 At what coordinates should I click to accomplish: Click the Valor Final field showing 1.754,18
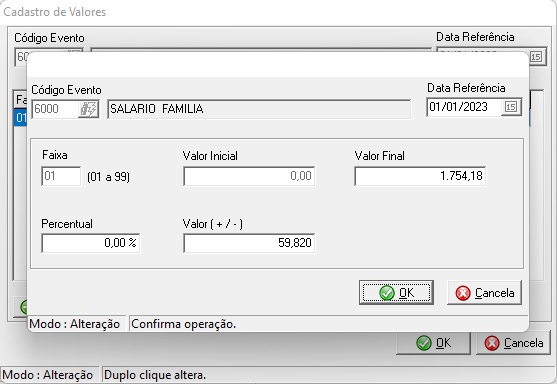coord(420,176)
